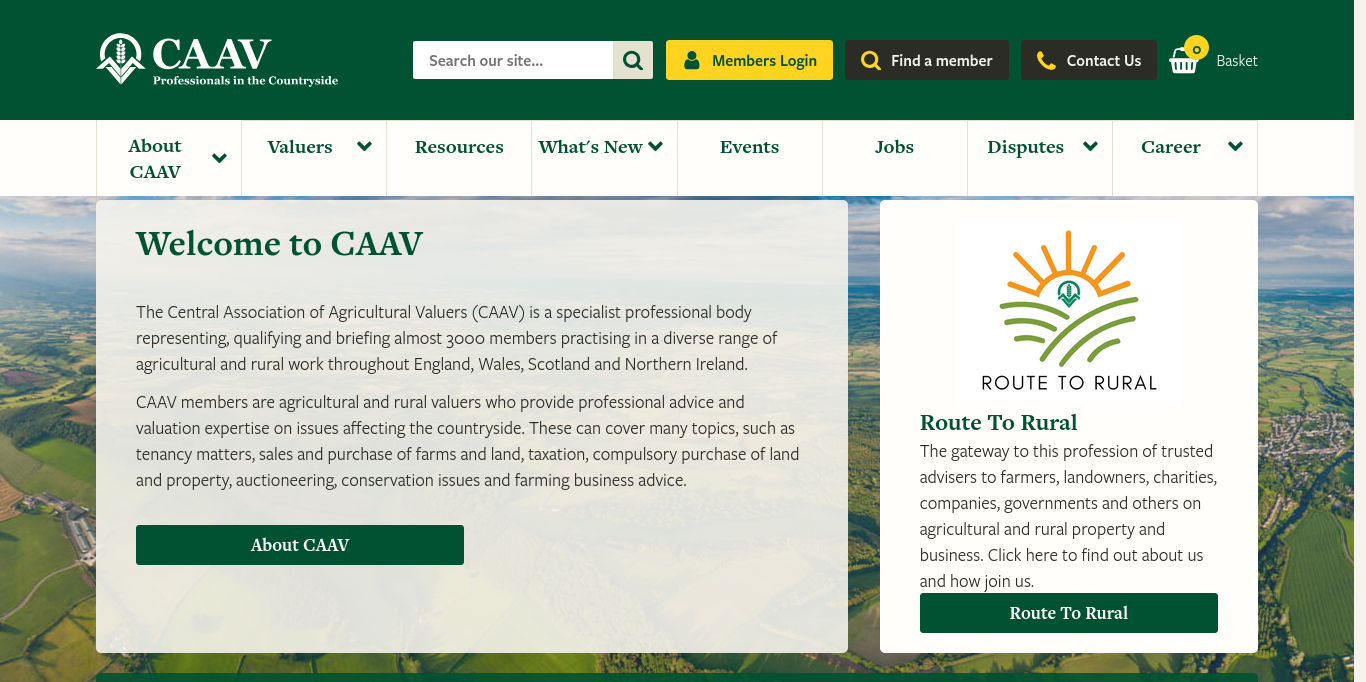Click the Route To Rural heading link
Viewport: 1366px width, 682px height.
point(998,422)
